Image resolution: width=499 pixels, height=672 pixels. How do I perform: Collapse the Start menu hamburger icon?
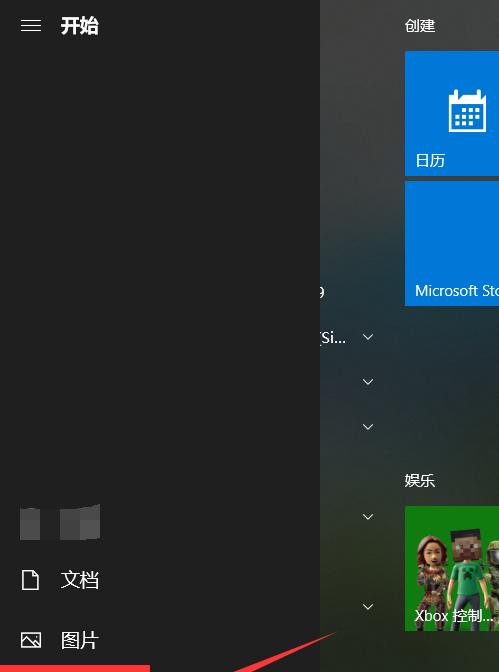point(31,26)
